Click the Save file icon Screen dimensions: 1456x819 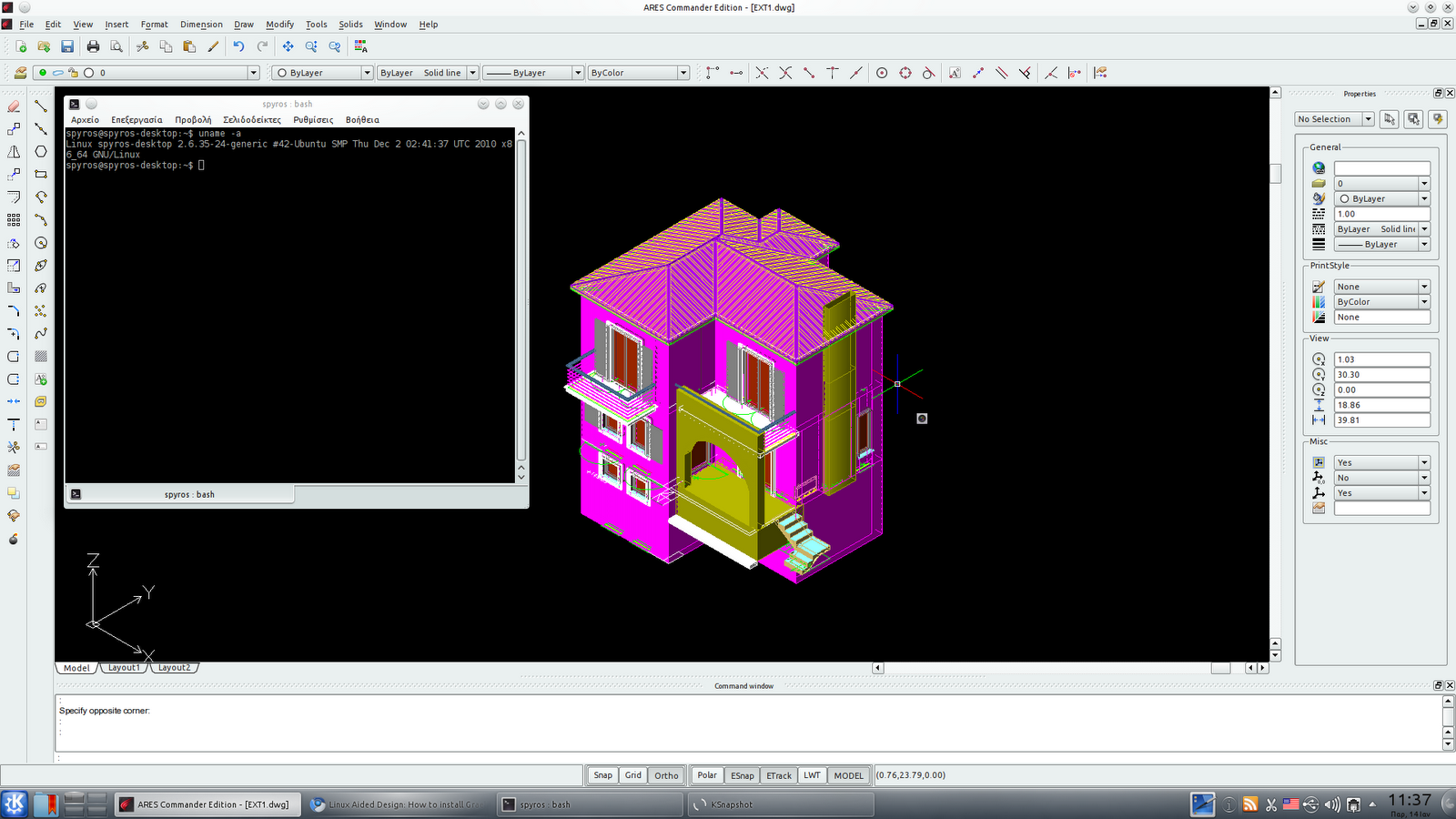pos(67,46)
